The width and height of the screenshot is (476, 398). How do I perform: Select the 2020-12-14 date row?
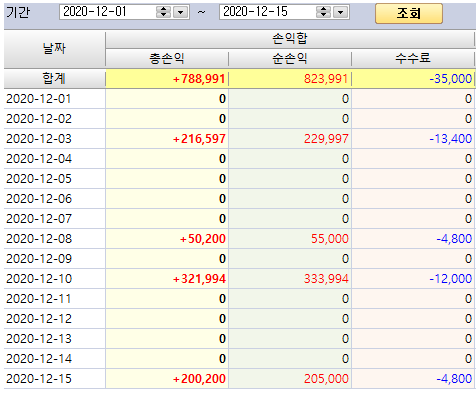(x=54, y=359)
